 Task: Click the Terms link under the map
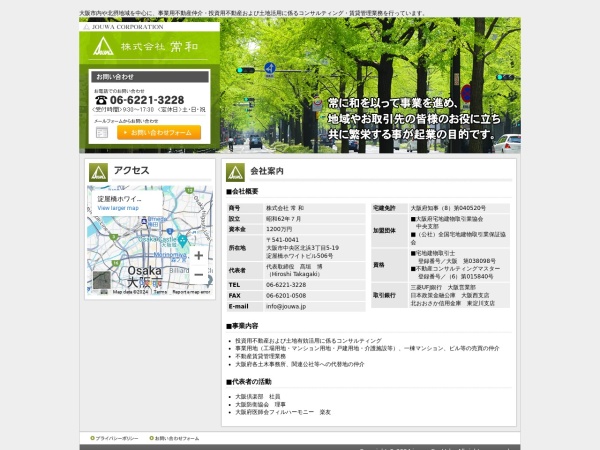click(x=160, y=292)
